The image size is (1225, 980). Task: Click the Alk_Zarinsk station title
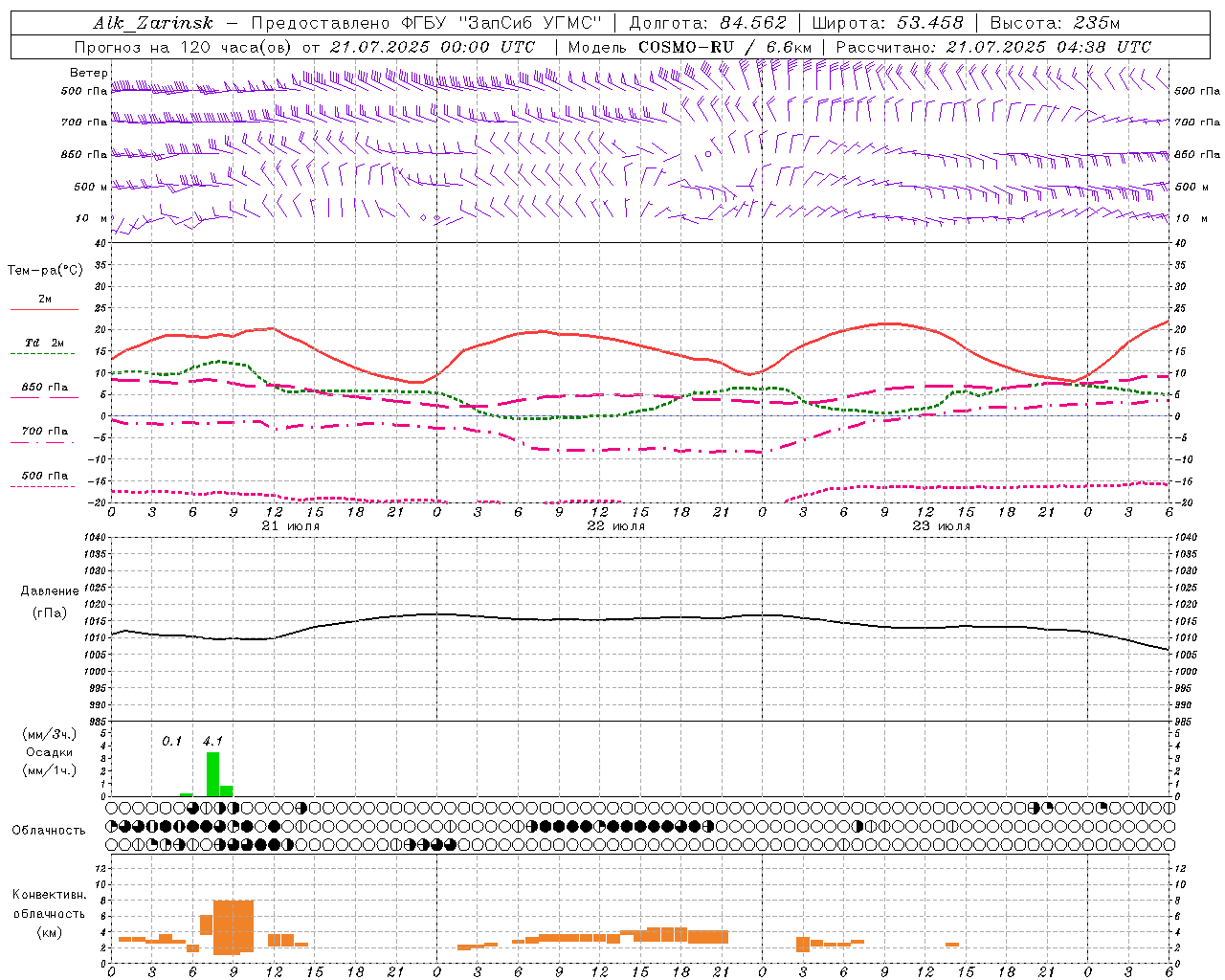(x=153, y=23)
